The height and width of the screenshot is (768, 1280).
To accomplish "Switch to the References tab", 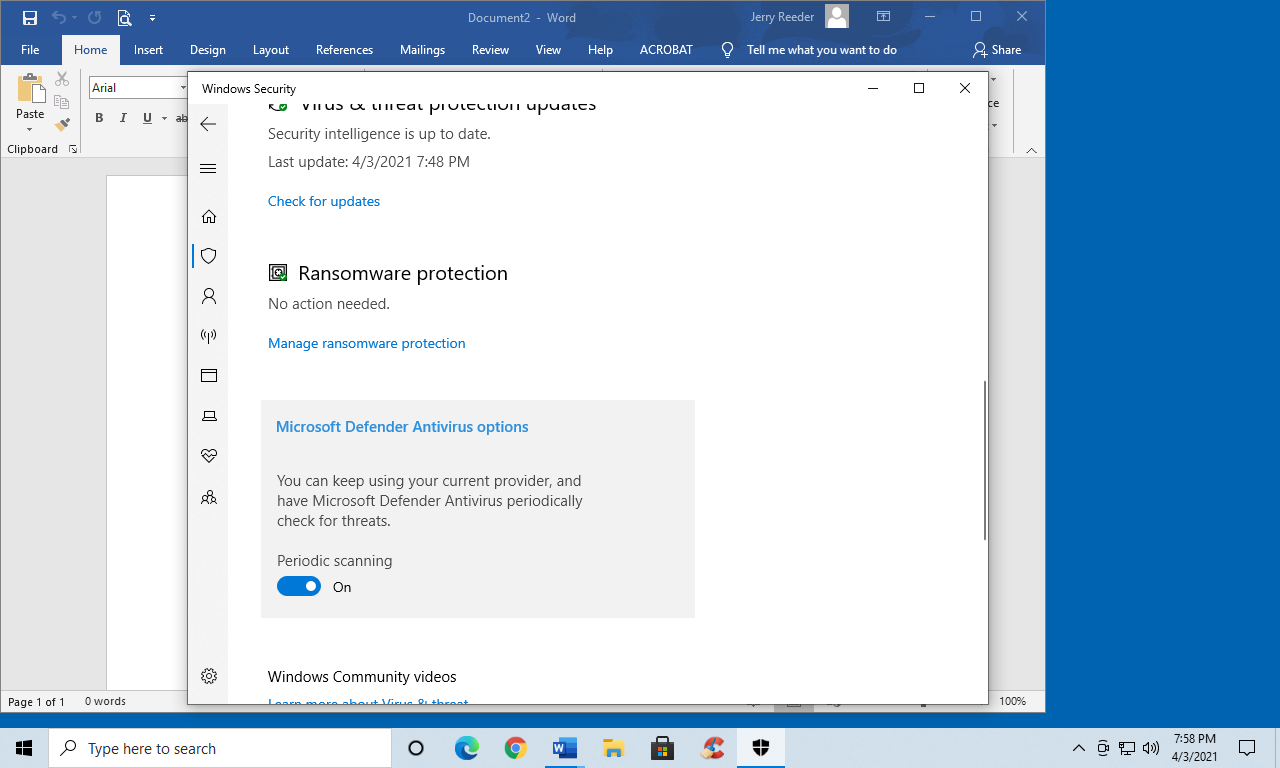I will click(344, 50).
